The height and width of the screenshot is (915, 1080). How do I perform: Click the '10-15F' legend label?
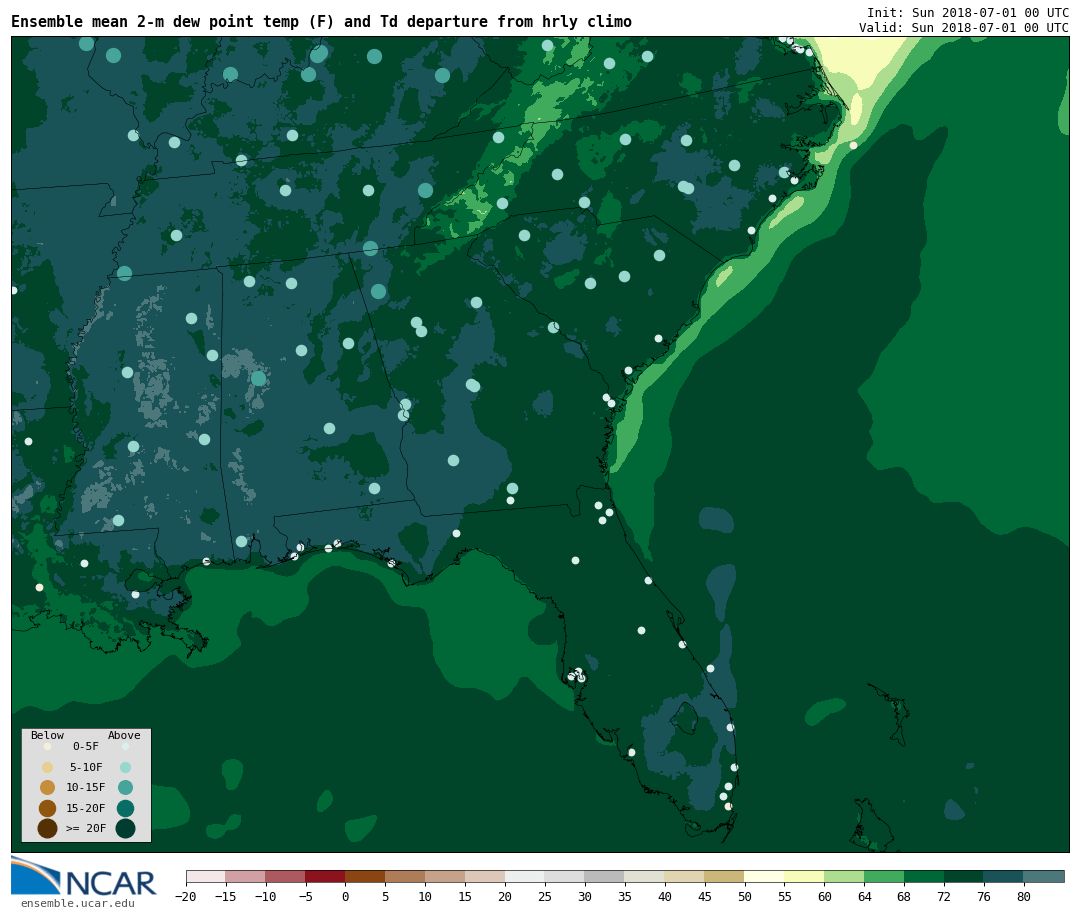[x=86, y=787]
